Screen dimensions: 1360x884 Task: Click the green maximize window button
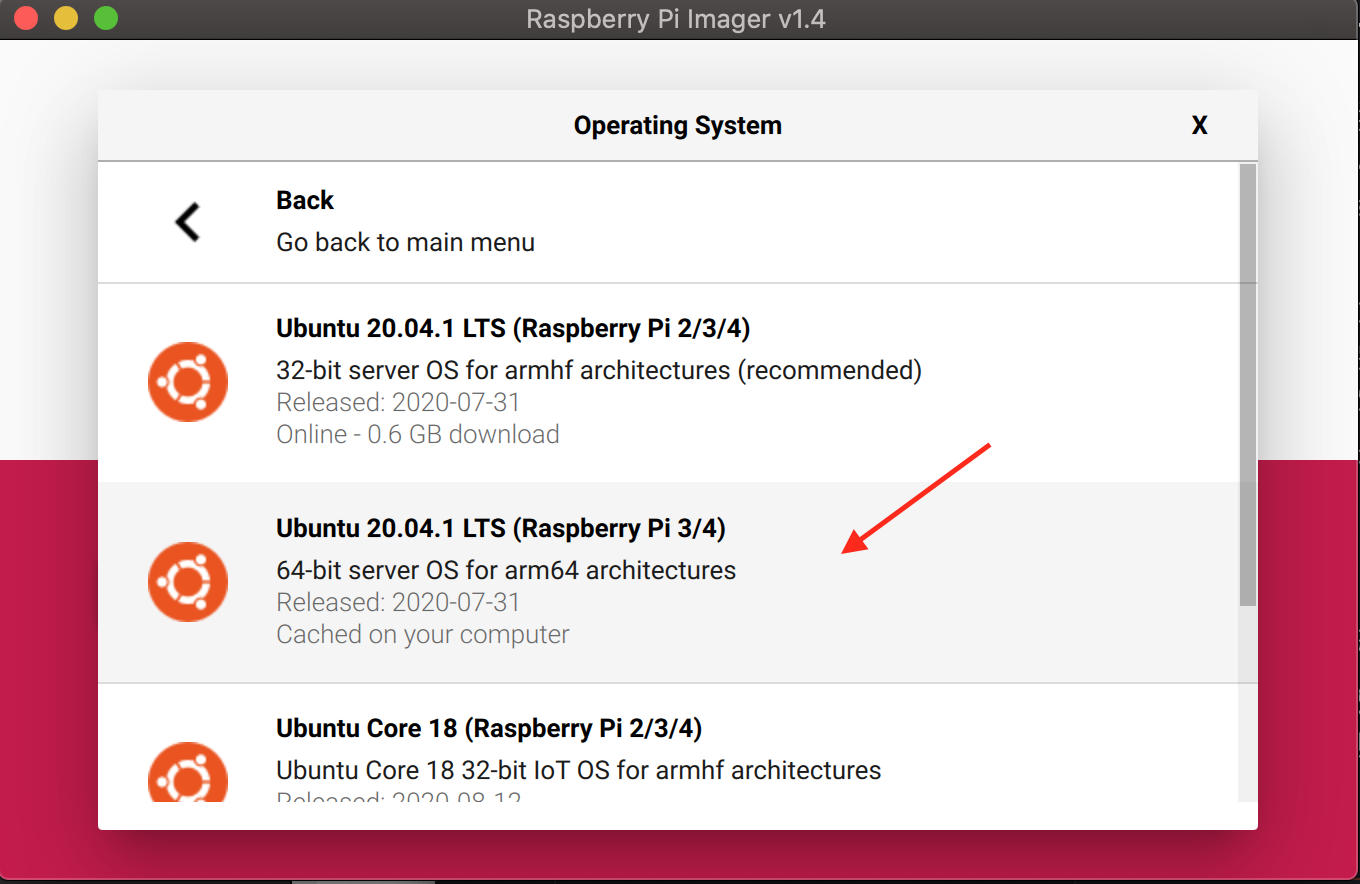point(105,18)
